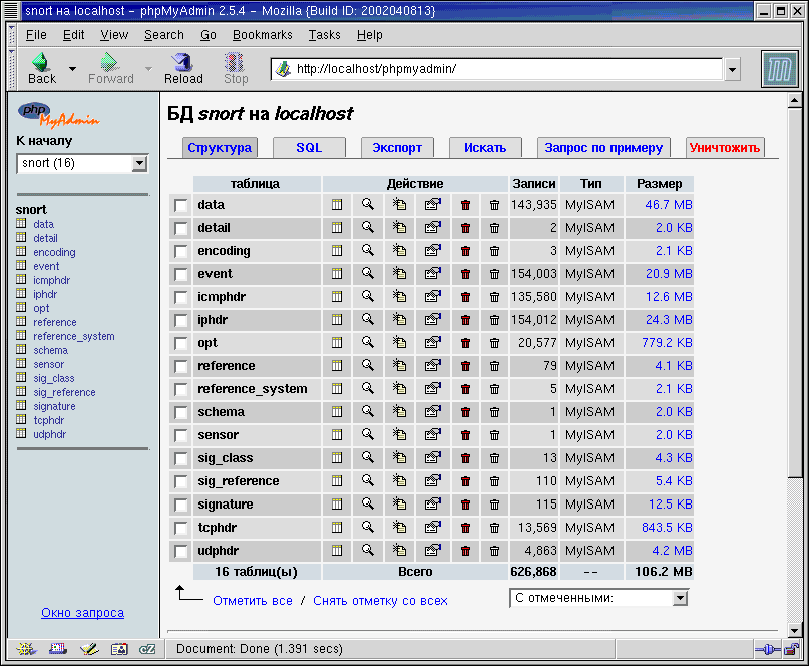
Task: Open the File menu
Action: (x=36, y=35)
